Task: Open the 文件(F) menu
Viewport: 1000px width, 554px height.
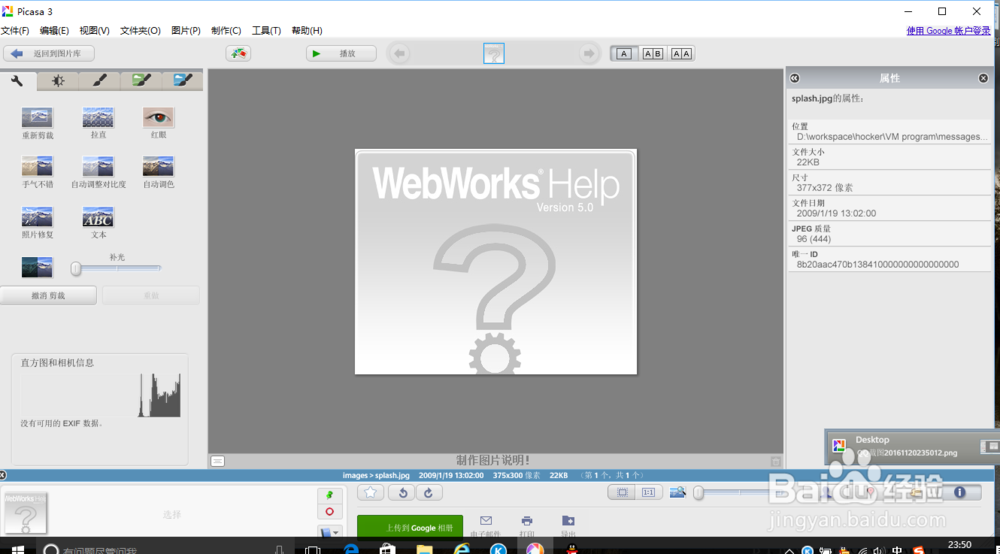Action: 15,31
